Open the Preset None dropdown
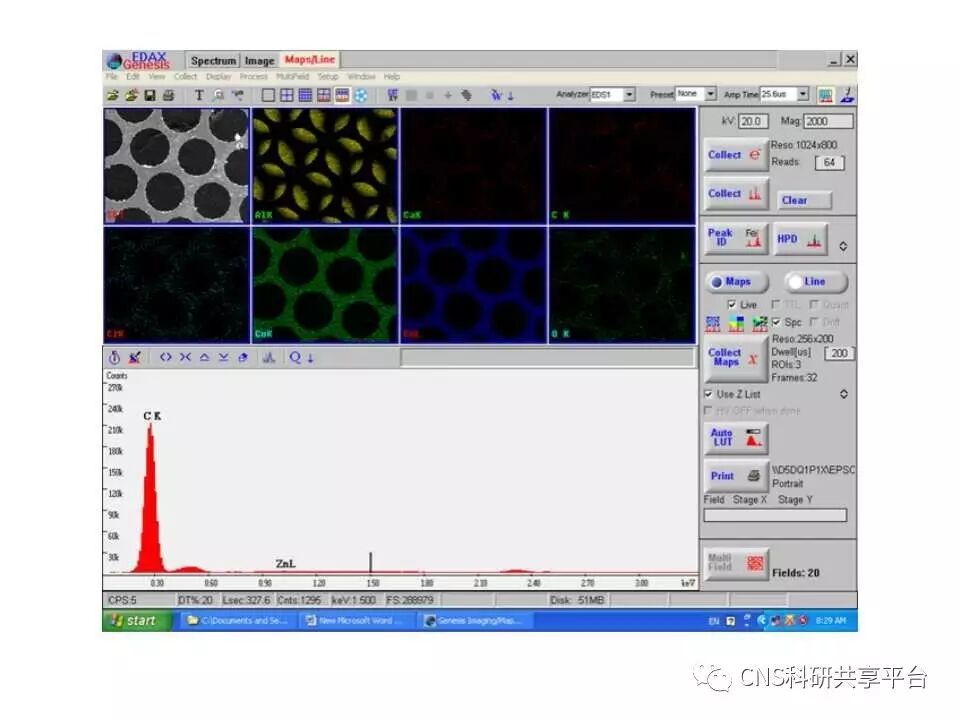The image size is (960, 720). 710,94
